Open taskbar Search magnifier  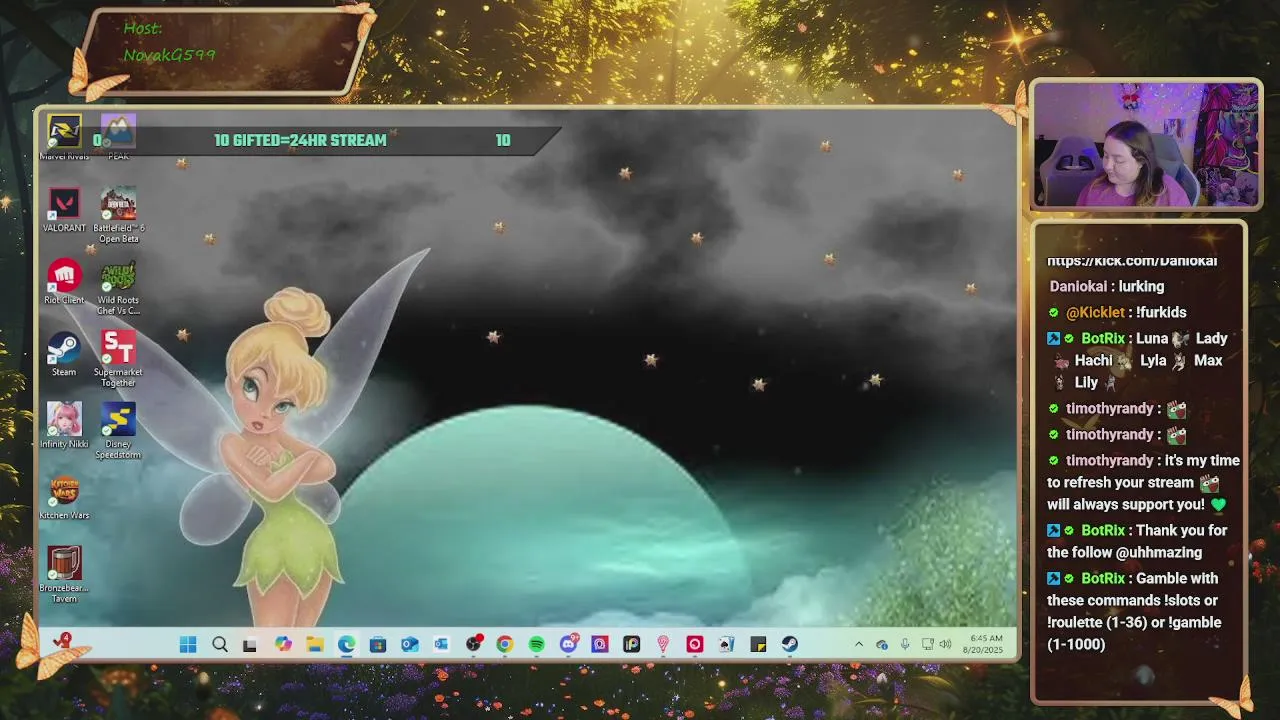[220, 645]
